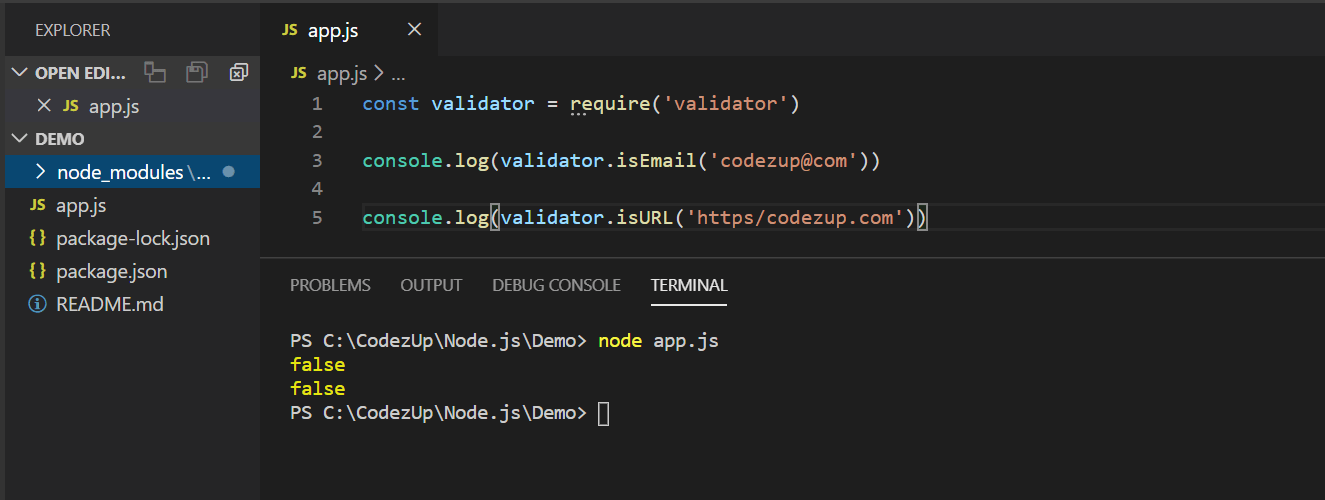Close the app.js editor tab
The width and height of the screenshot is (1325, 500).
(414, 30)
